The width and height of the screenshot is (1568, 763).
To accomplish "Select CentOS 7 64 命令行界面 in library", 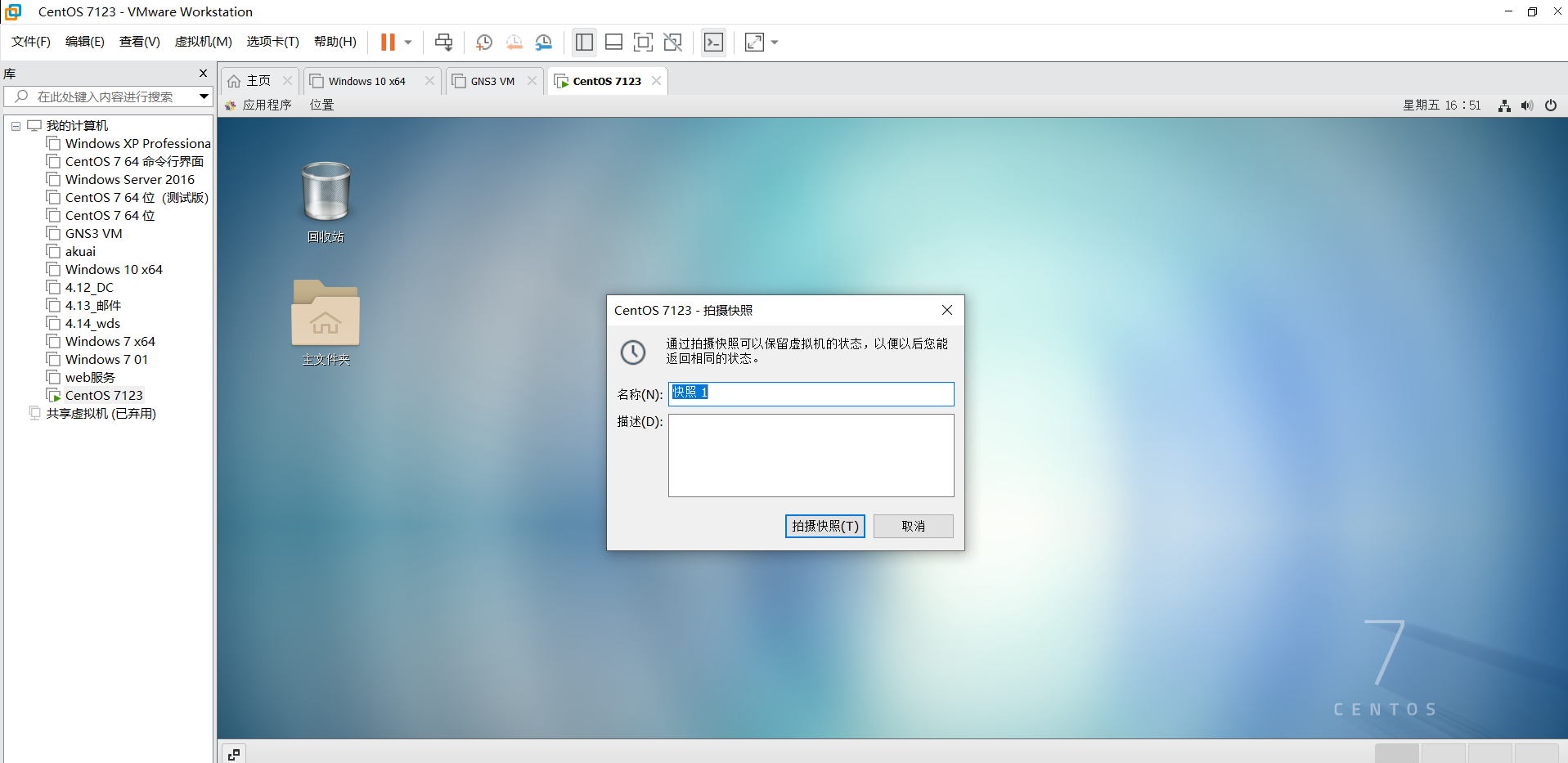I will coord(125,162).
